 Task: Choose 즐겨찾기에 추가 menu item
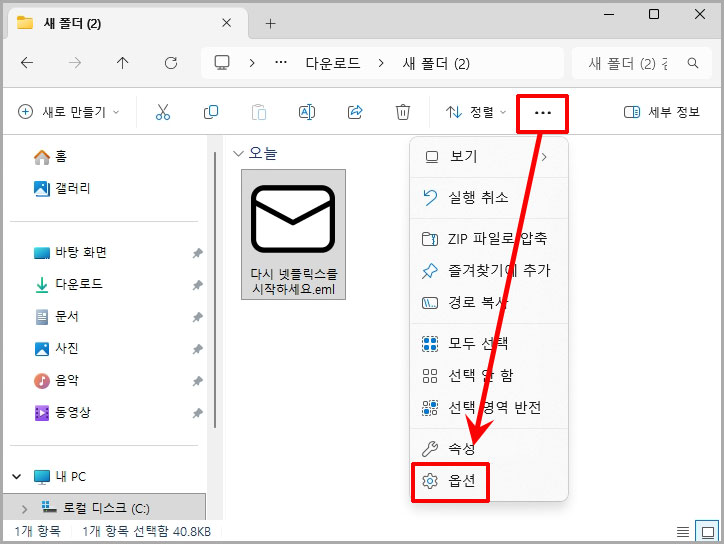[489, 271]
